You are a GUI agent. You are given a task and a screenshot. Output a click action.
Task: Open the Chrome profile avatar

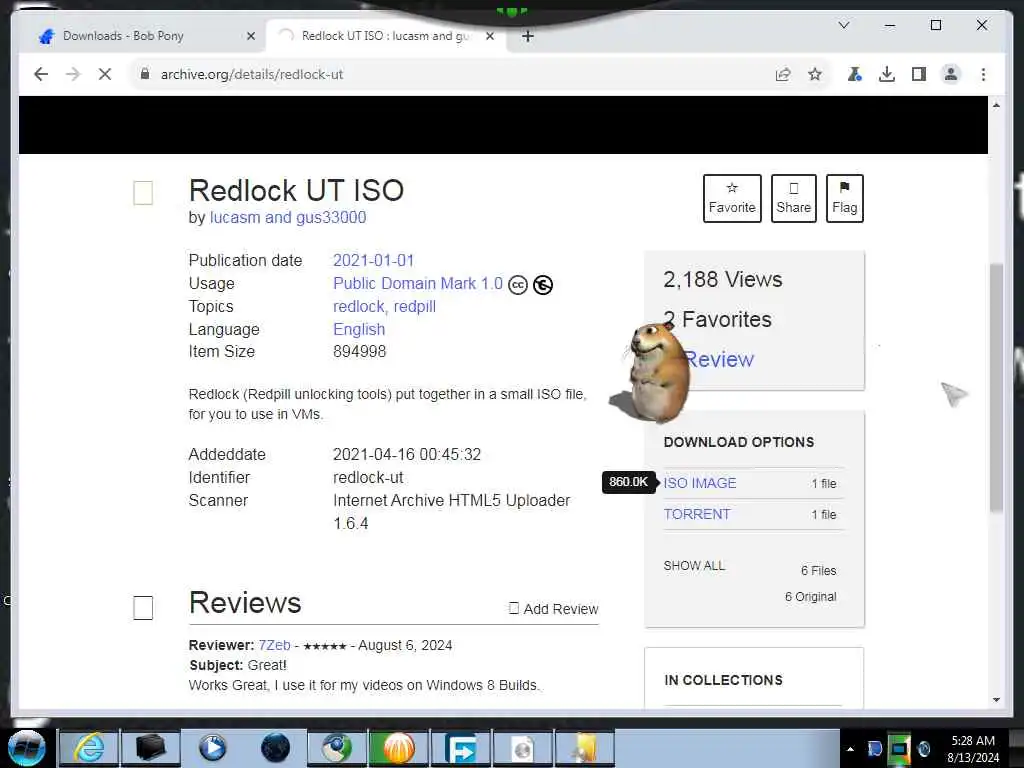click(x=951, y=74)
